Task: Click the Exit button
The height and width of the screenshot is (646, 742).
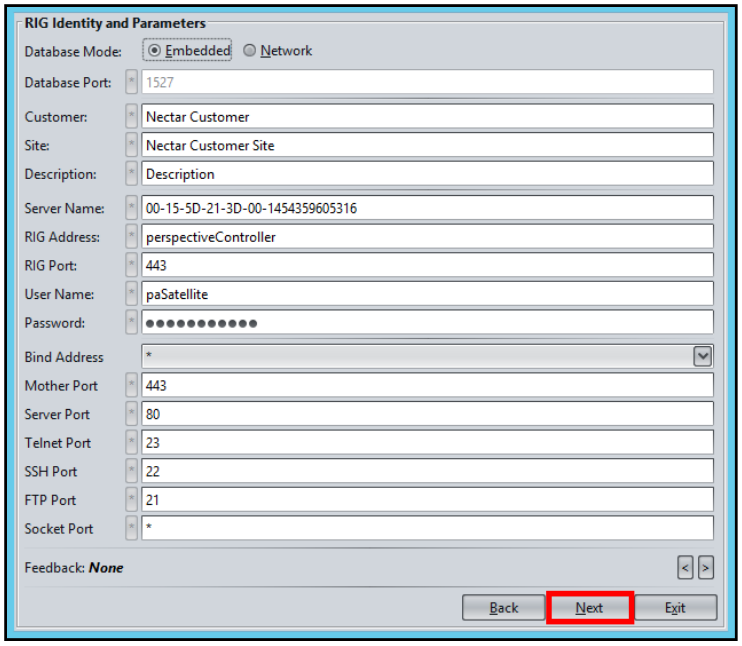Action: pyautogui.click(x=676, y=608)
